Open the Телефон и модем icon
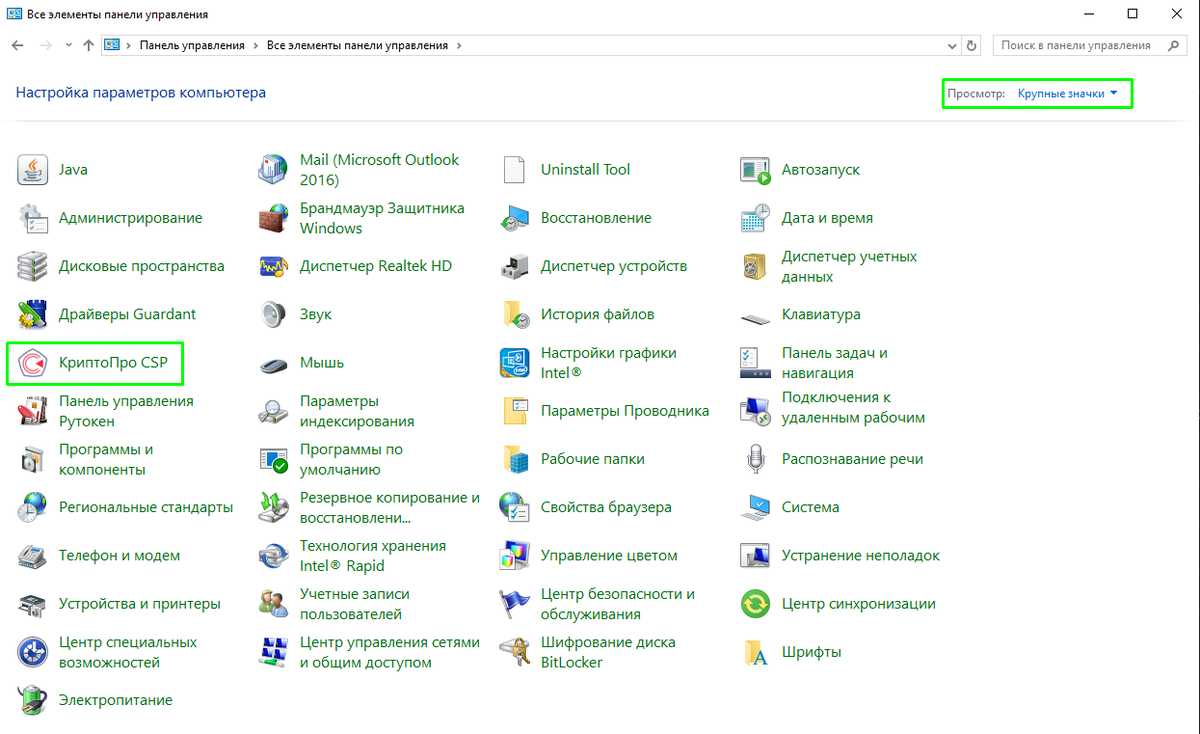The width and height of the screenshot is (1200, 734). 33,555
